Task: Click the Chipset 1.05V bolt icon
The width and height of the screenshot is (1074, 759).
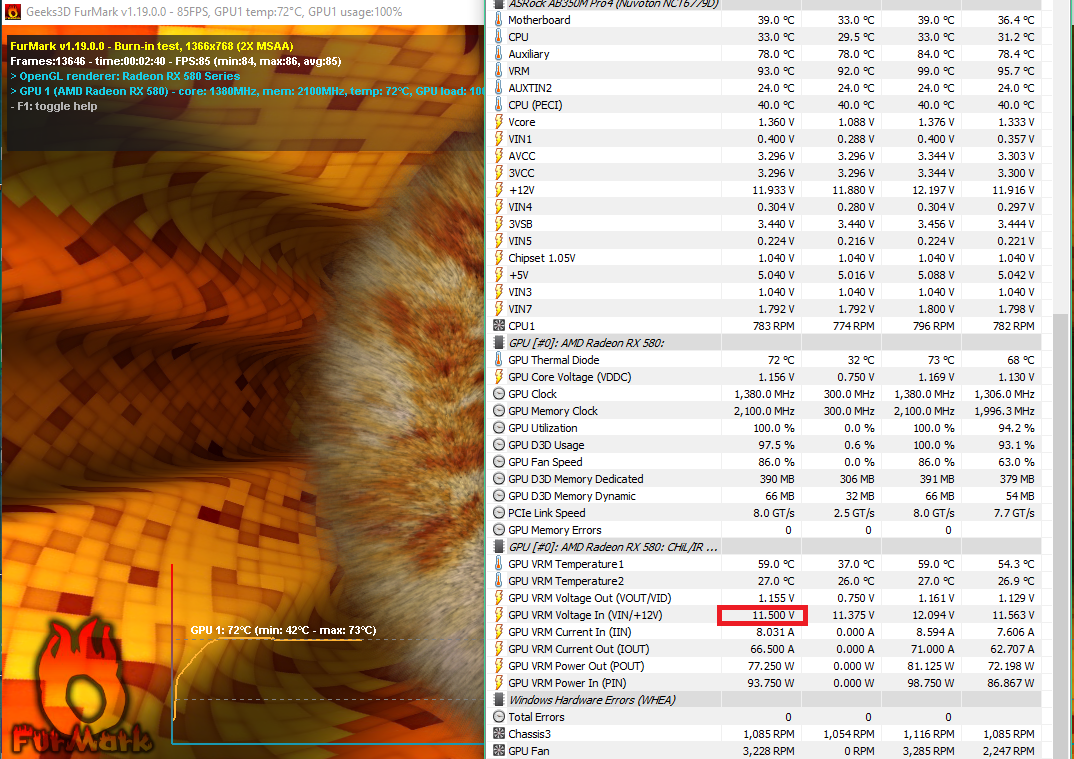Action: click(499, 258)
